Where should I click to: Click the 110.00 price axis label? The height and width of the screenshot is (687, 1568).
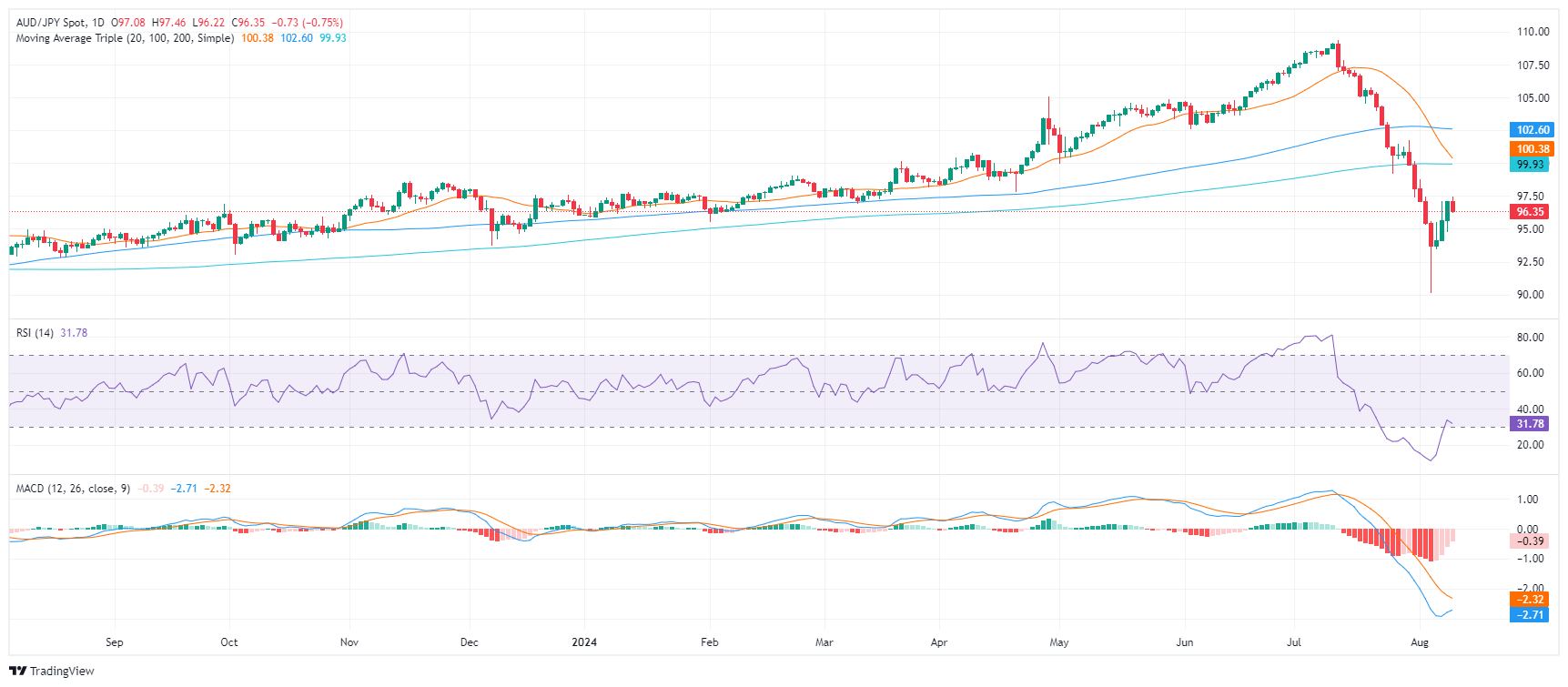tap(1533, 32)
